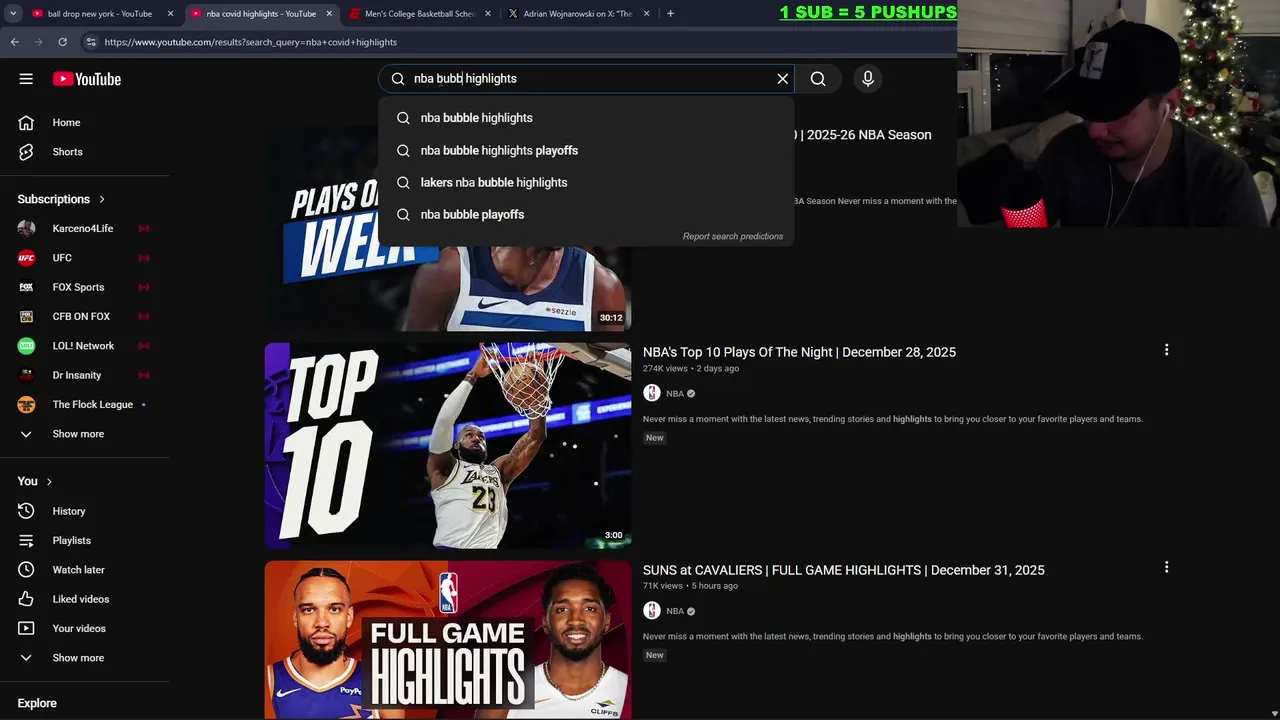The image size is (1280, 720).
Task: Open more options for Top 10 Plays video
Action: pyautogui.click(x=1166, y=350)
